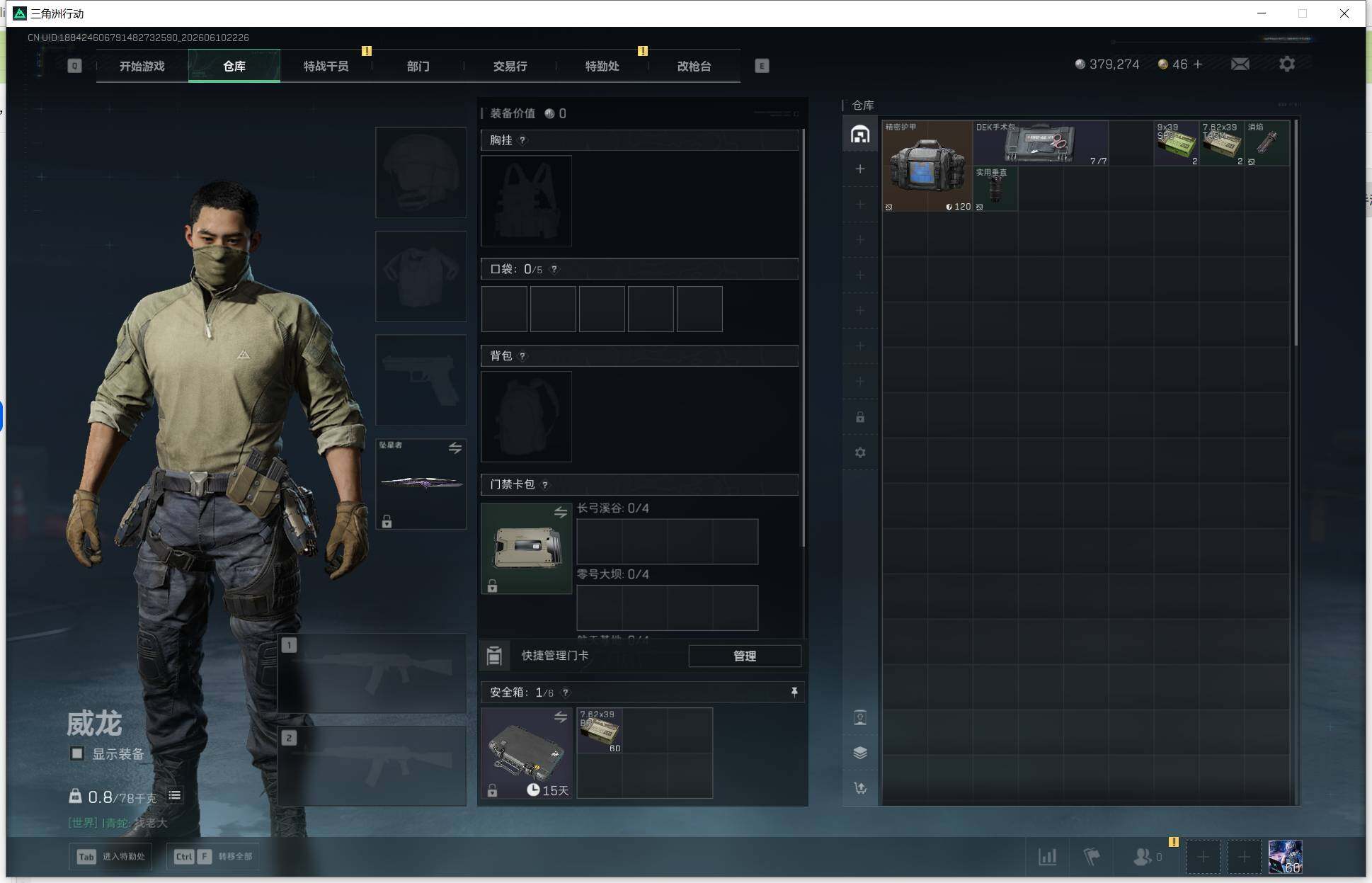Image resolution: width=1372 pixels, height=883 pixels.
Task: Click the warehouse stack layers icon
Action: pos(860,753)
